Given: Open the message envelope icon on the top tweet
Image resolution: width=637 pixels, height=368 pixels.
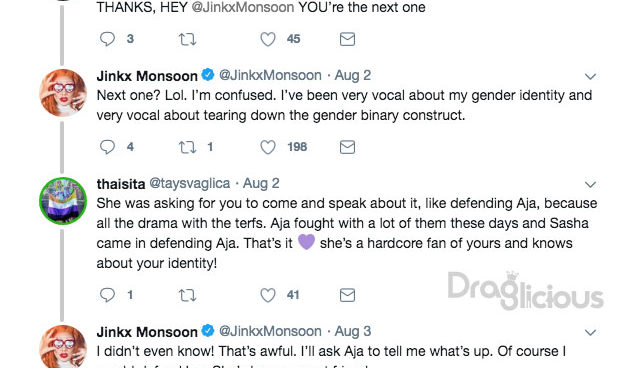Looking at the screenshot, I should pos(347,39).
